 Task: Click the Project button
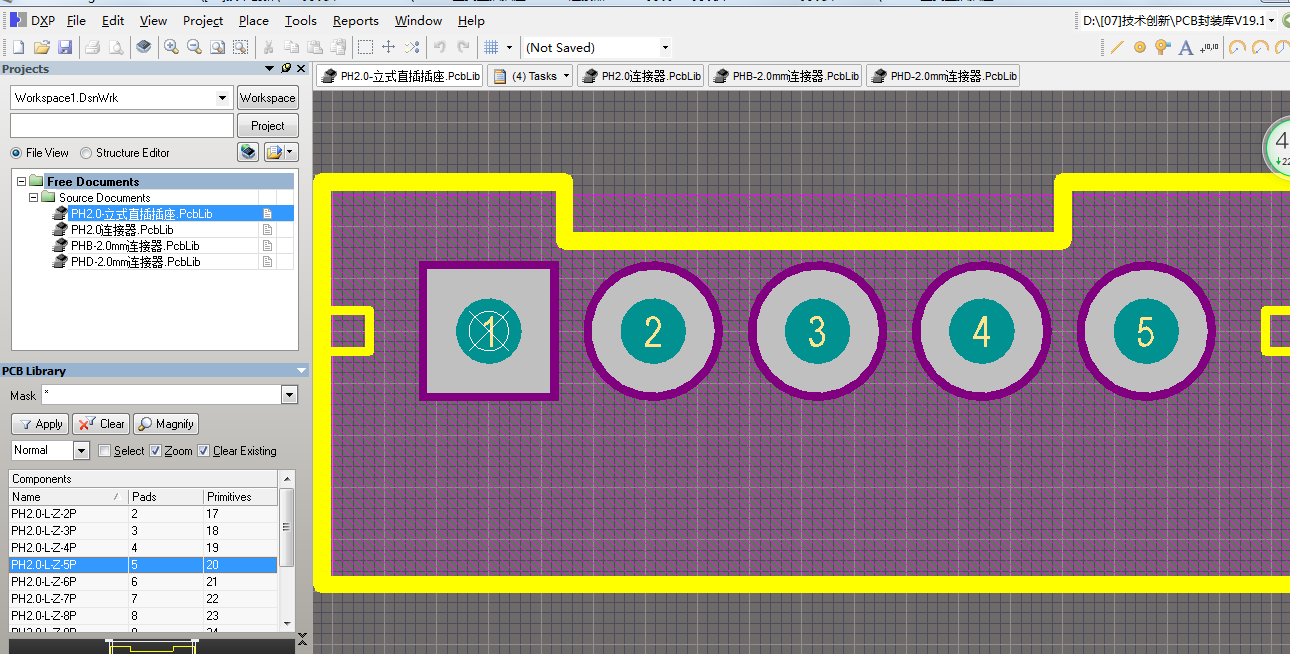[267, 126]
